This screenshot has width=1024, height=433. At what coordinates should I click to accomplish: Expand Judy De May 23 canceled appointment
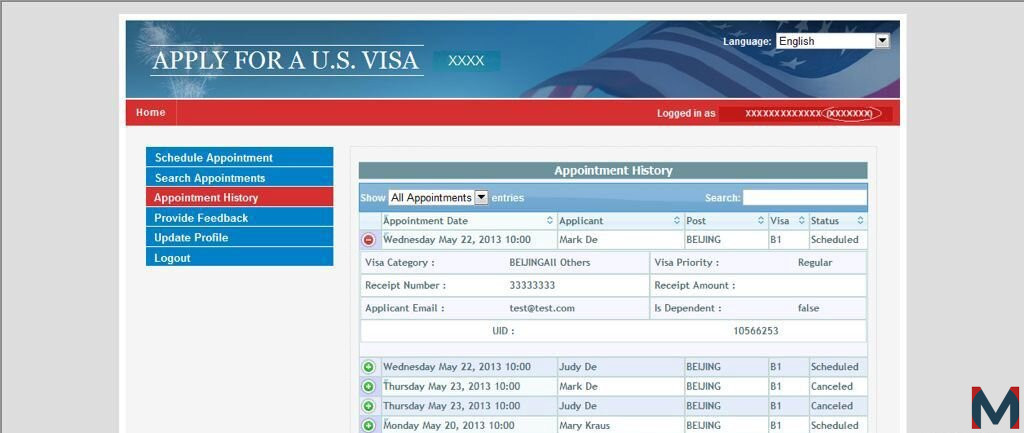pyautogui.click(x=368, y=406)
